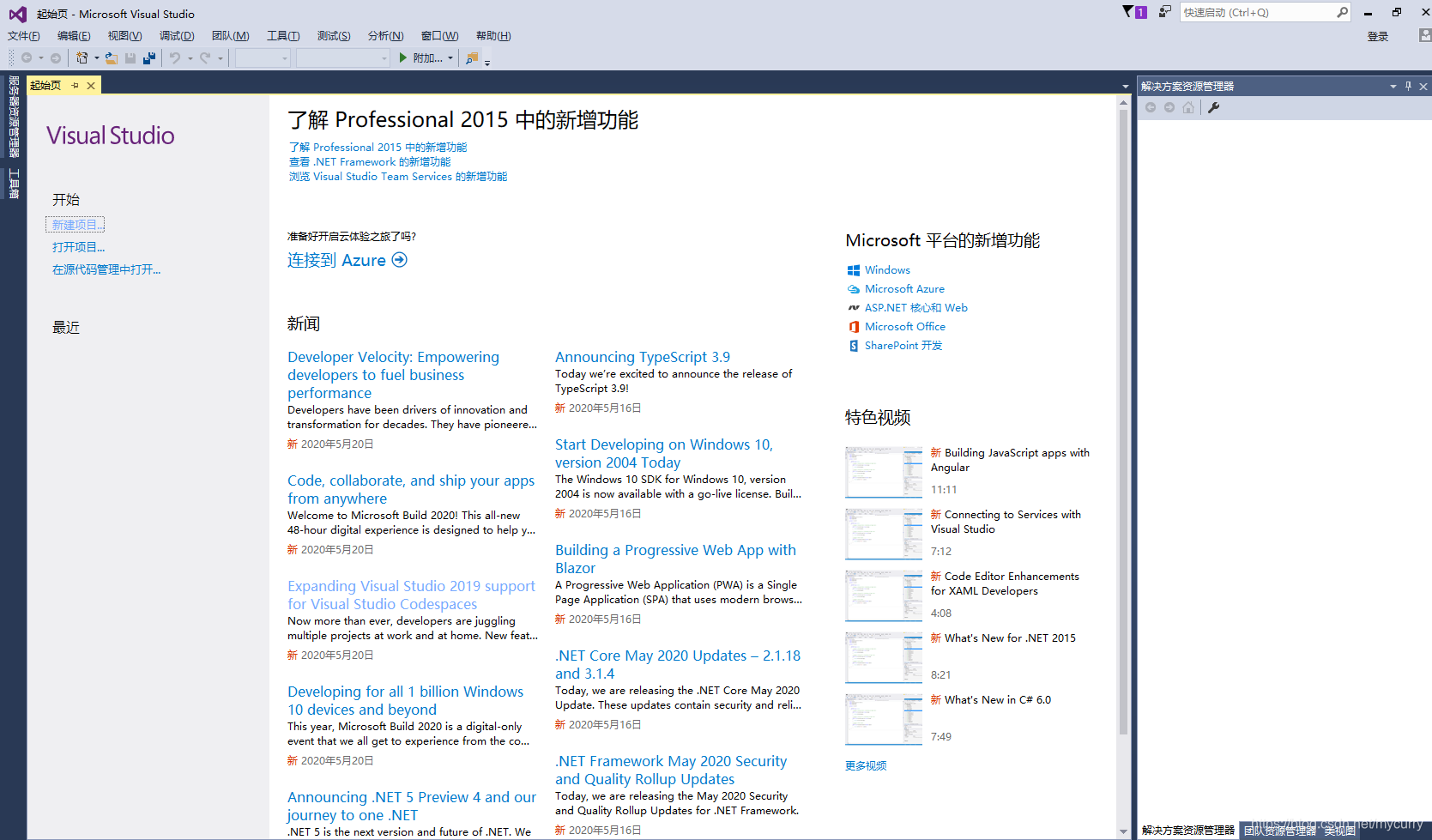Click the Send Feedback icon
1432x840 pixels.
click(1164, 12)
